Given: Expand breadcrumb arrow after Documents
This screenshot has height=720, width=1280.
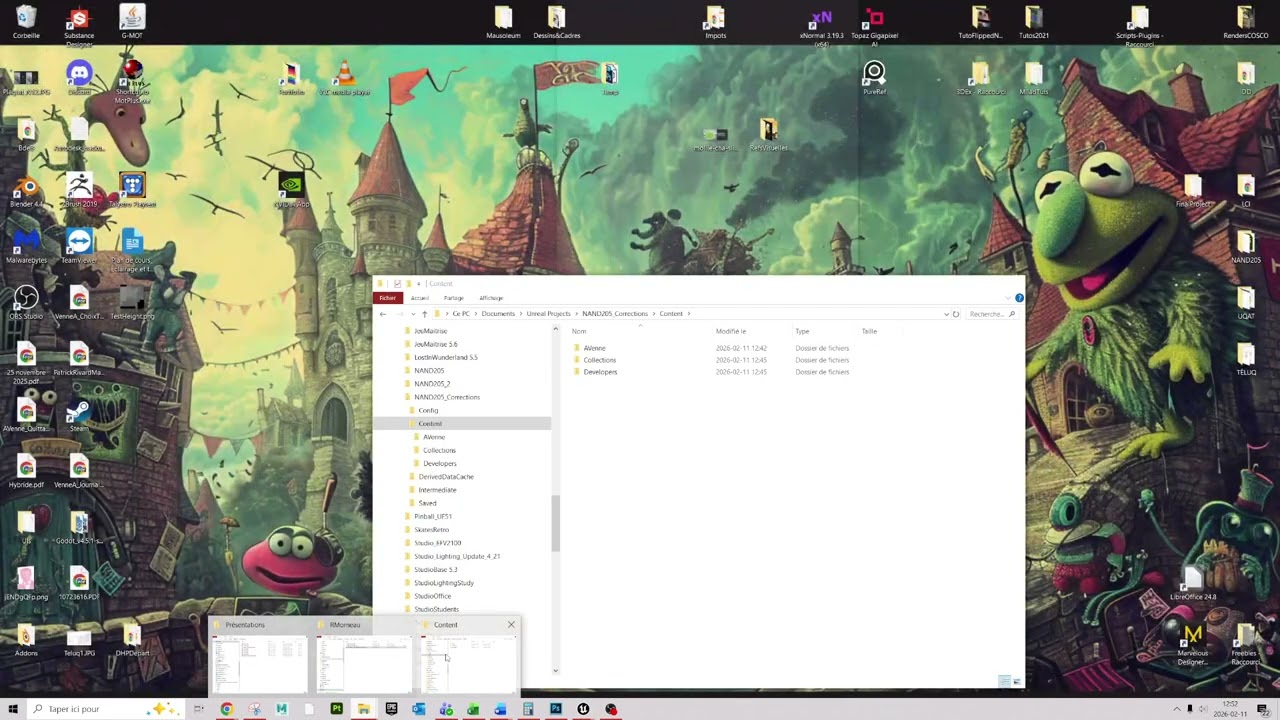Looking at the screenshot, I should click(521, 314).
